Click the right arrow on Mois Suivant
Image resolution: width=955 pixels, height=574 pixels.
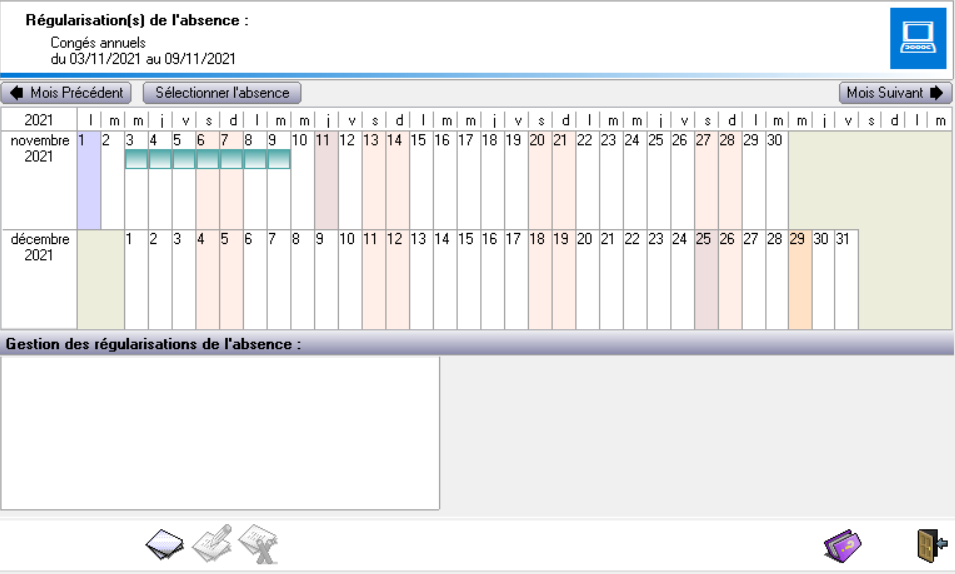pos(936,93)
